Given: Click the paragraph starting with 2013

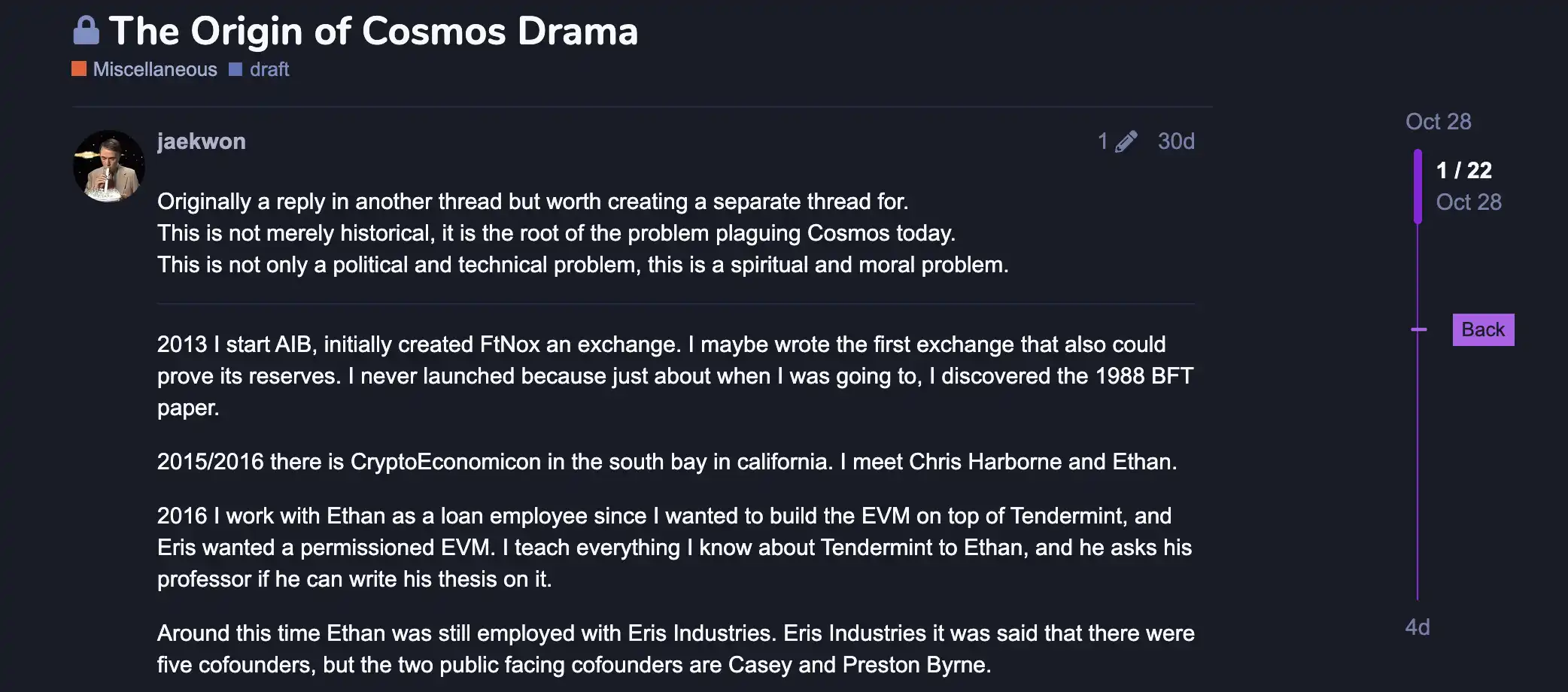Looking at the screenshot, I should click(x=675, y=376).
